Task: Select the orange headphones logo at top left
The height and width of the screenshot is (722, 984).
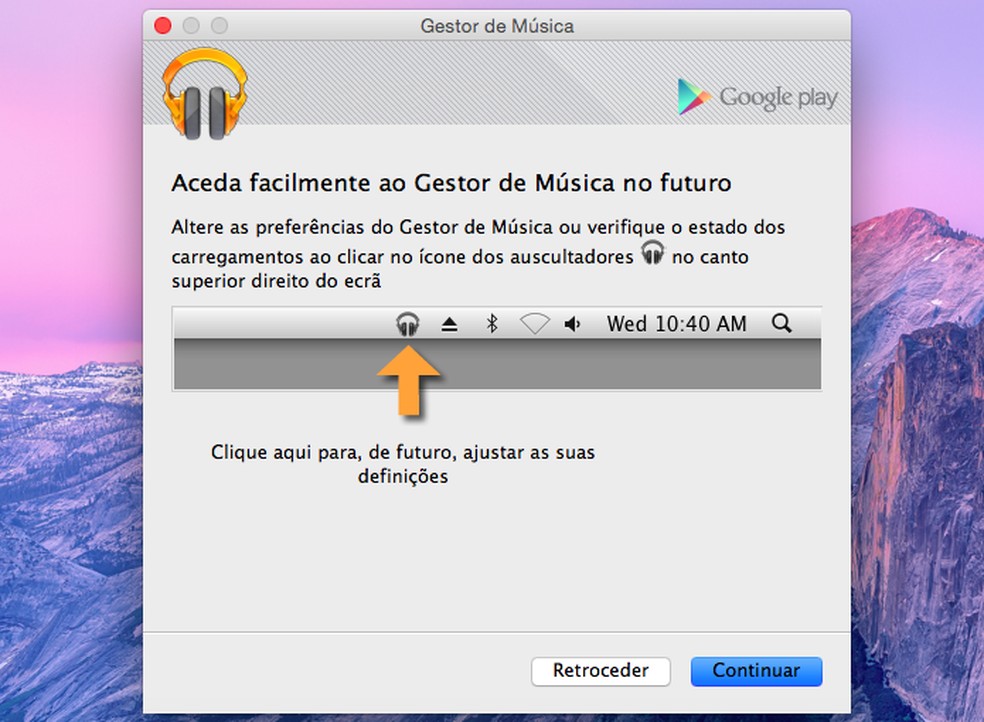Action: [203, 92]
